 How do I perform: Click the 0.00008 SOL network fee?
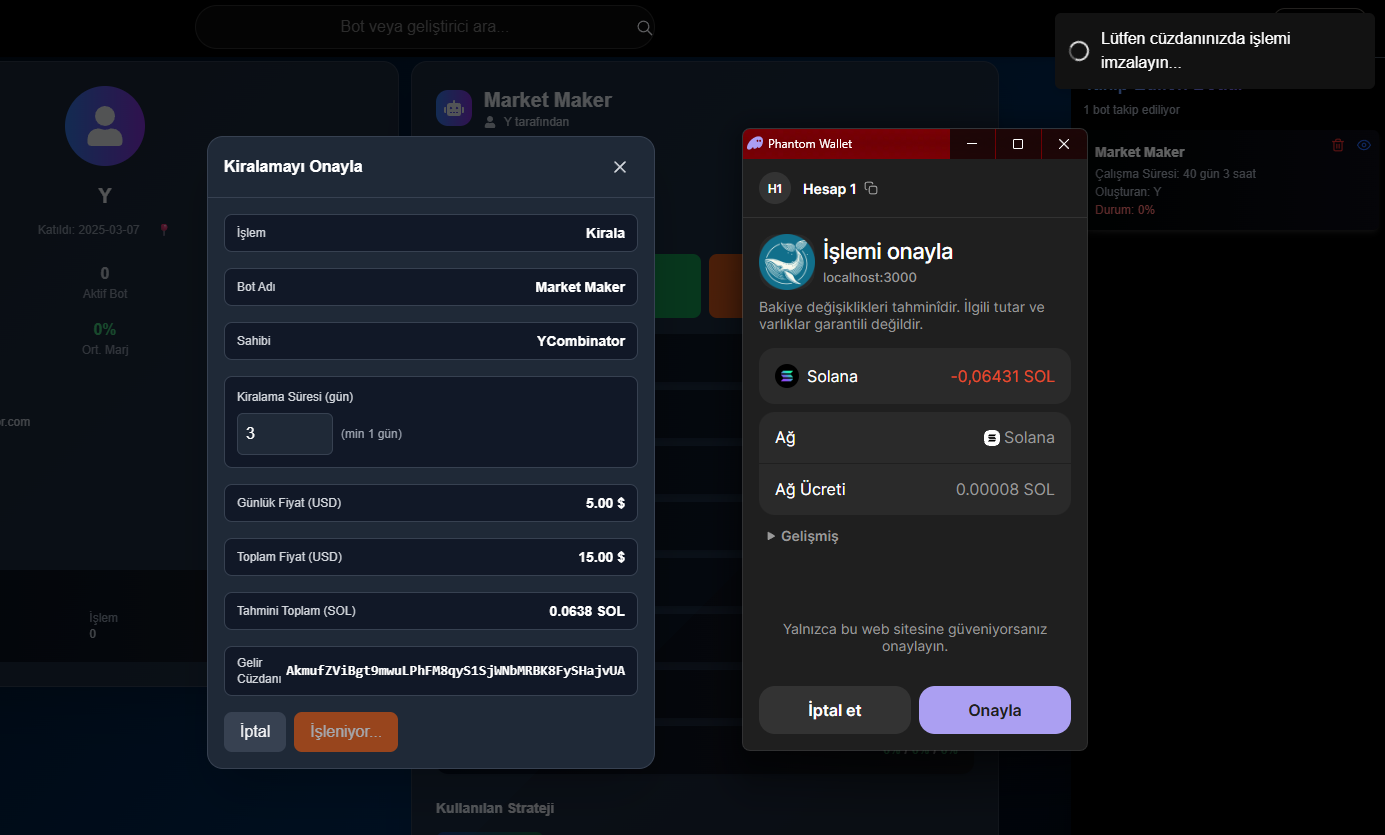[x=1005, y=490]
